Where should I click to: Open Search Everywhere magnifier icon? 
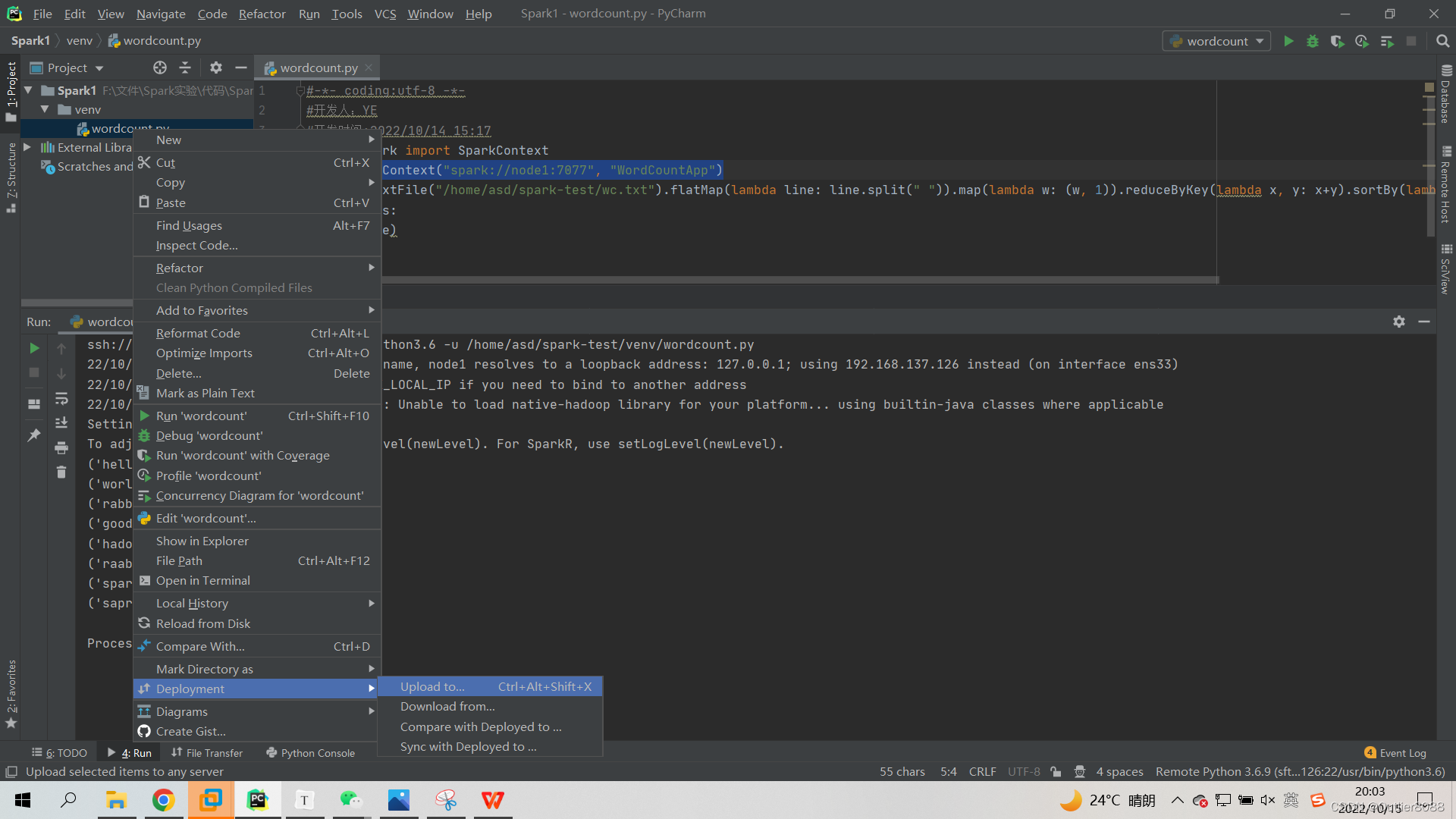pyautogui.click(x=1443, y=41)
